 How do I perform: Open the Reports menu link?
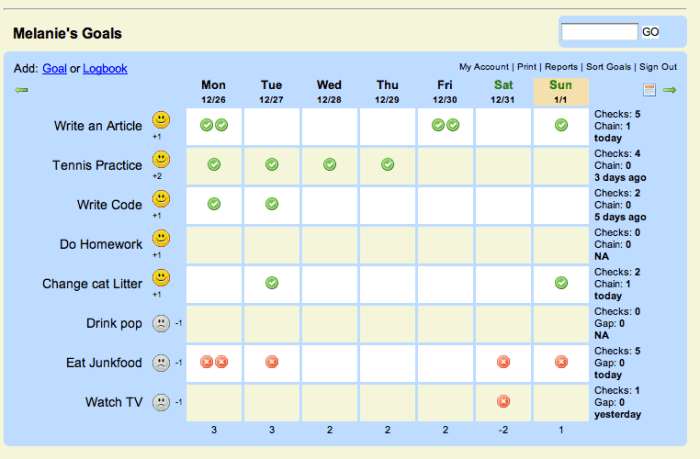coord(563,67)
